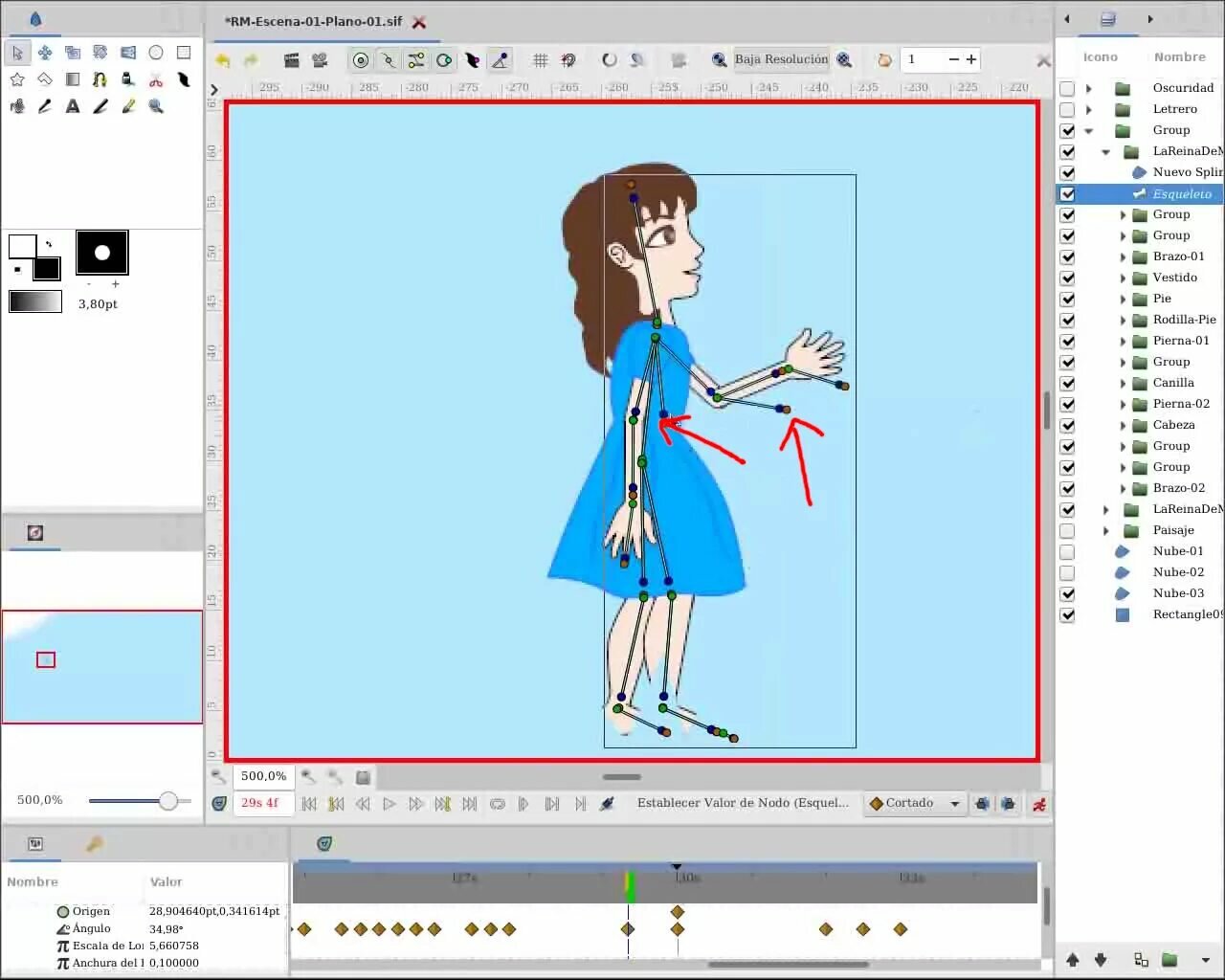Toggle the grid display icon
Image resolution: width=1225 pixels, height=980 pixels.
[x=541, y=60]
